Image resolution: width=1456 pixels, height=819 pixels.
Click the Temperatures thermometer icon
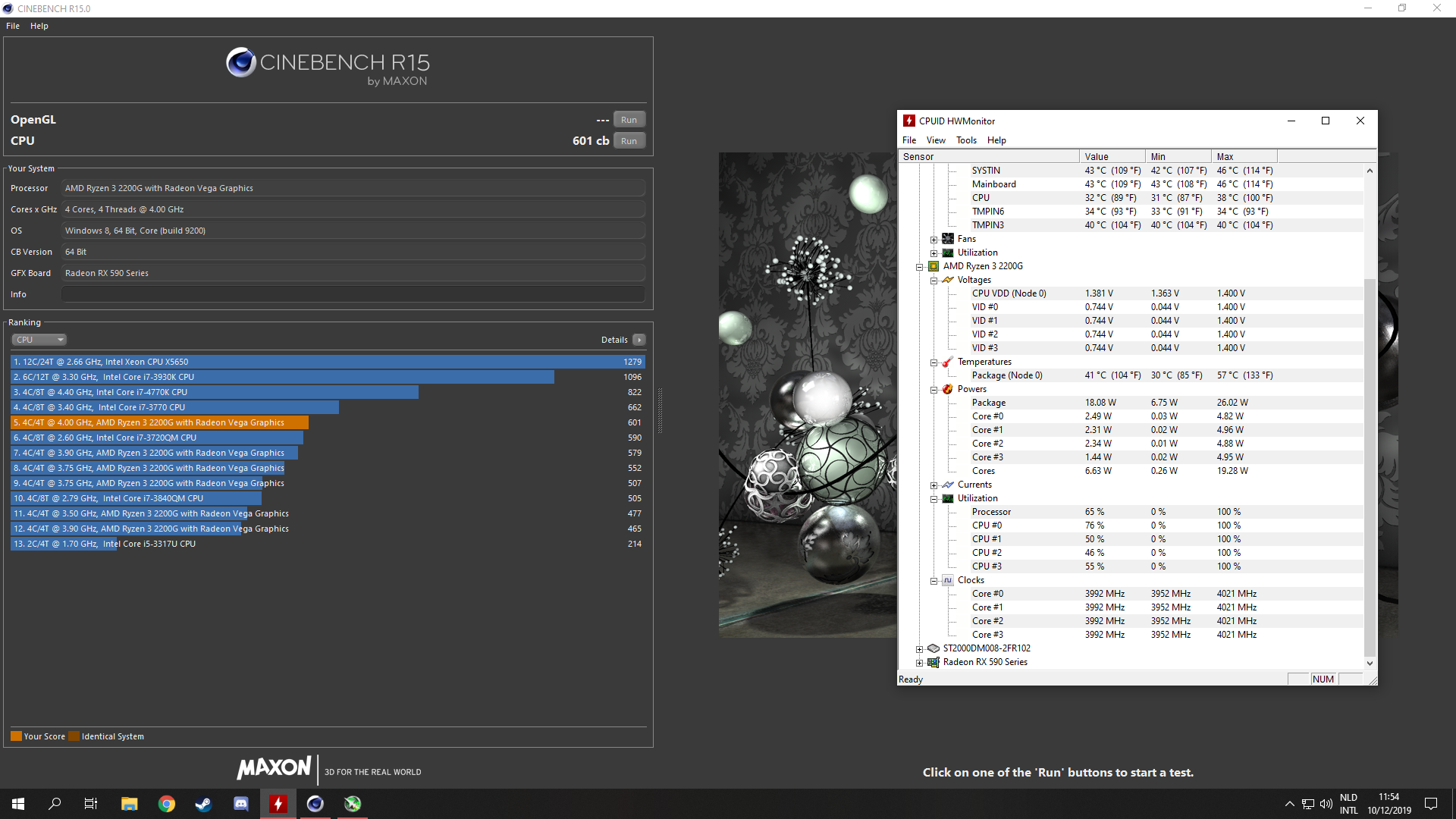click(948, 362)
